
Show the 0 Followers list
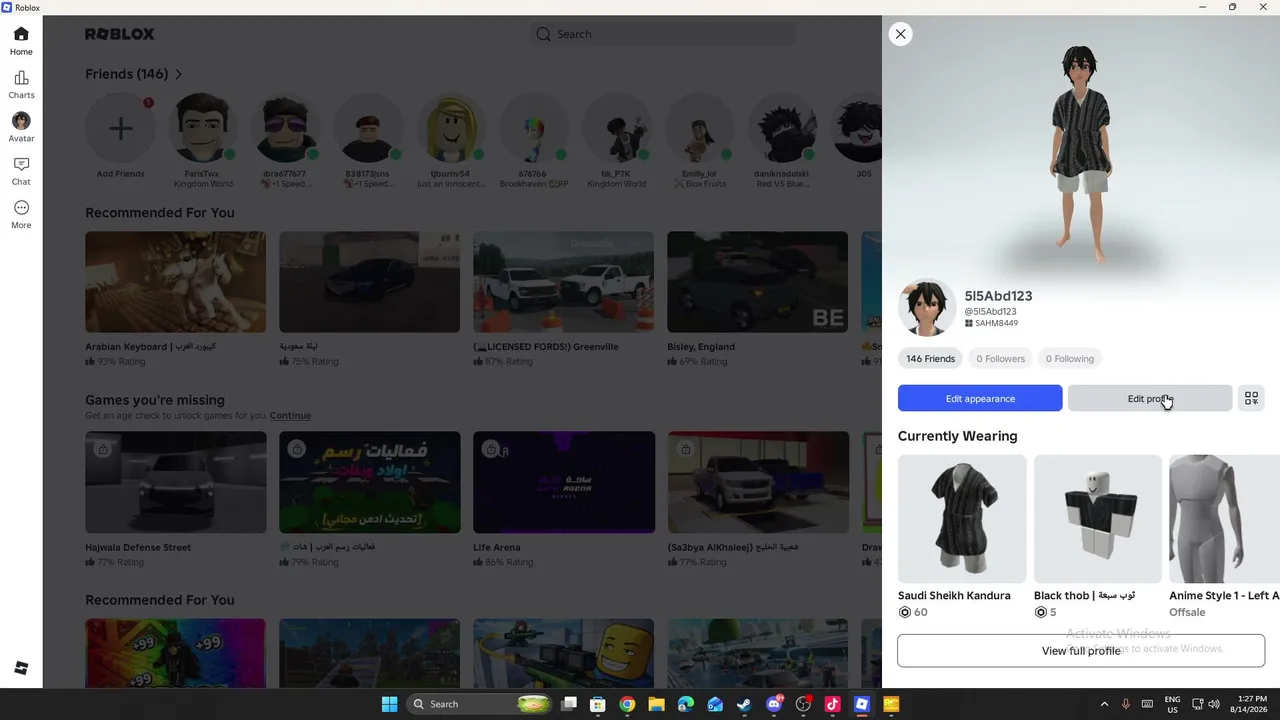(1000, 359)
